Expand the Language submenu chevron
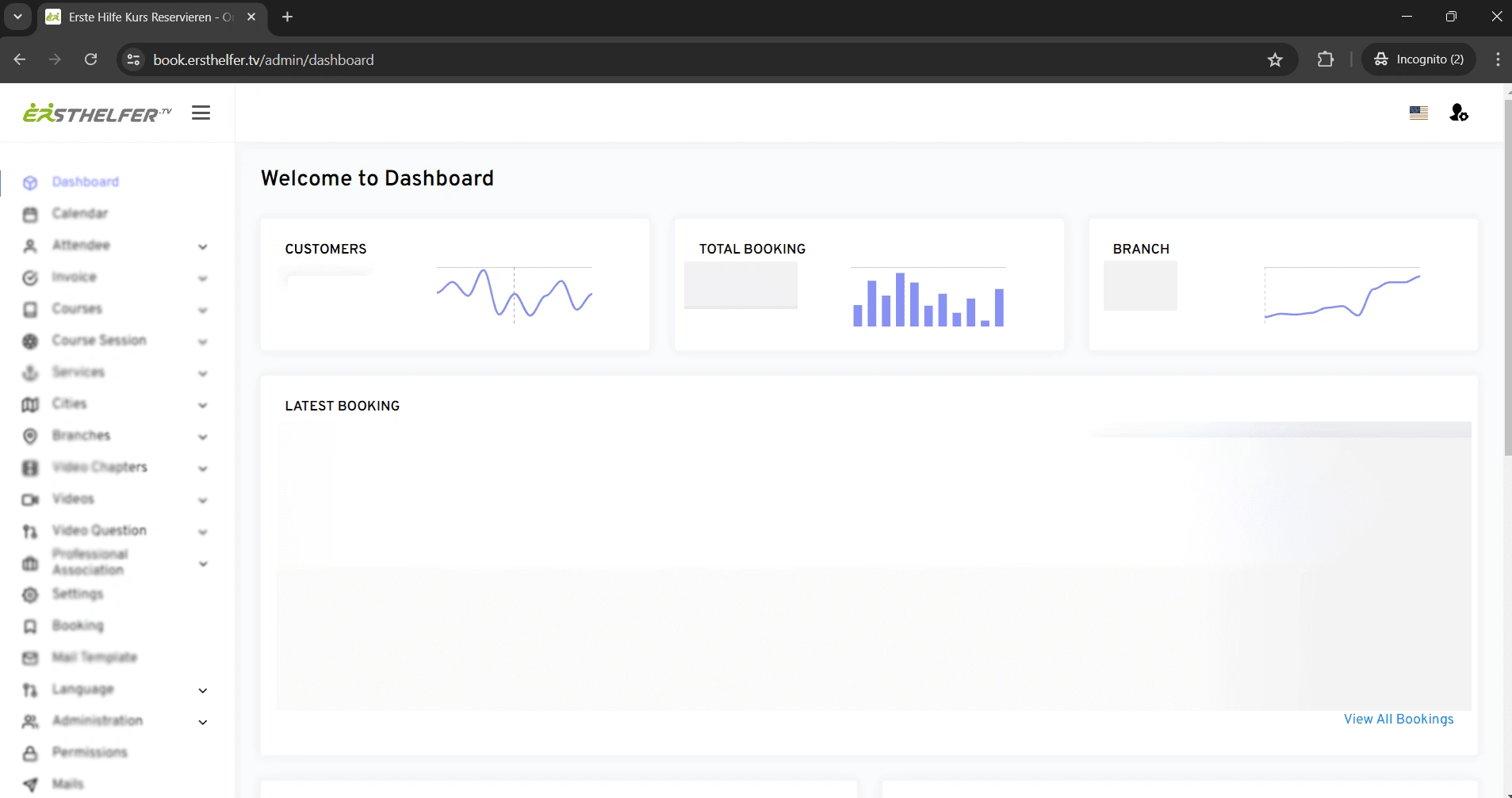1512x798 pixels. tap(203, 690)
